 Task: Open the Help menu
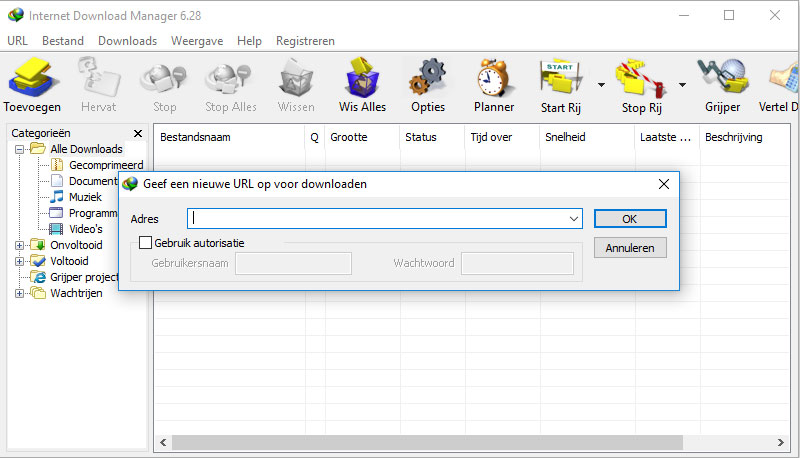[249, 41]
